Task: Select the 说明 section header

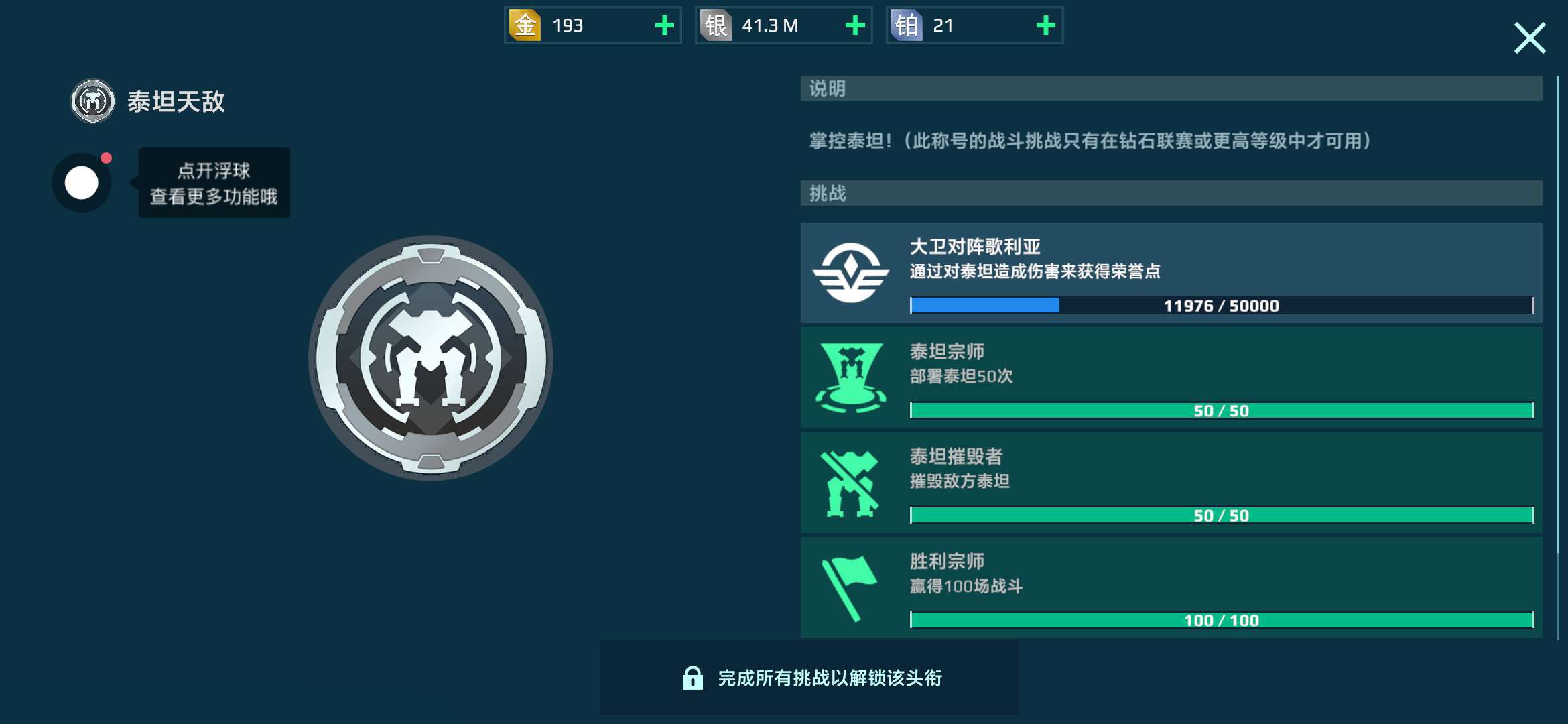Action: [1171, 88]
